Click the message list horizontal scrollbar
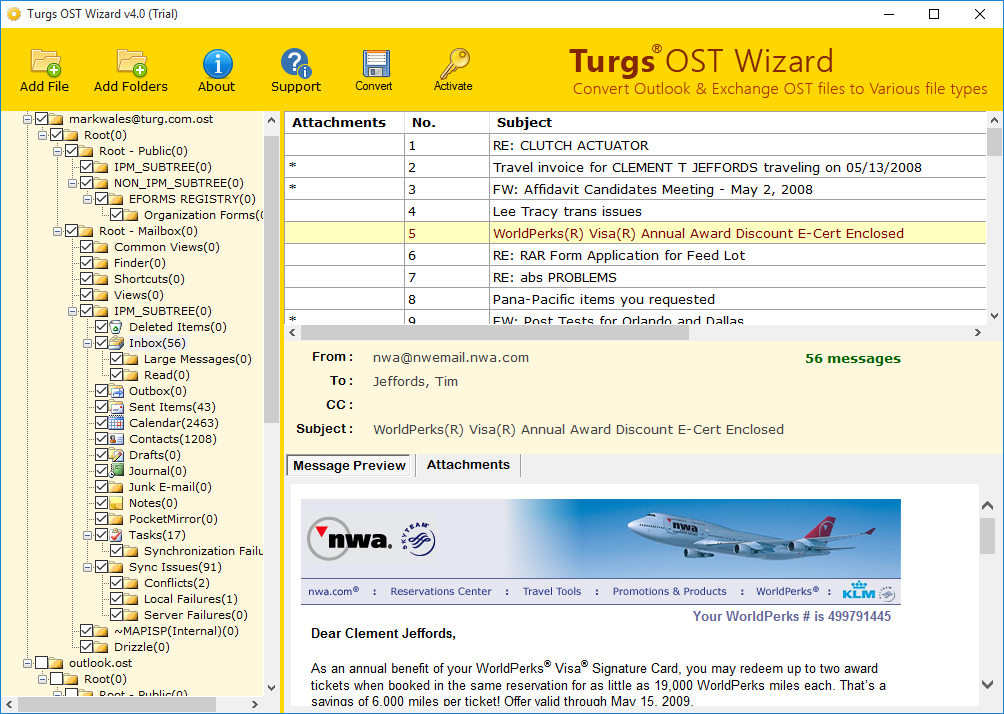1004x714 pixels. [494, 332]
